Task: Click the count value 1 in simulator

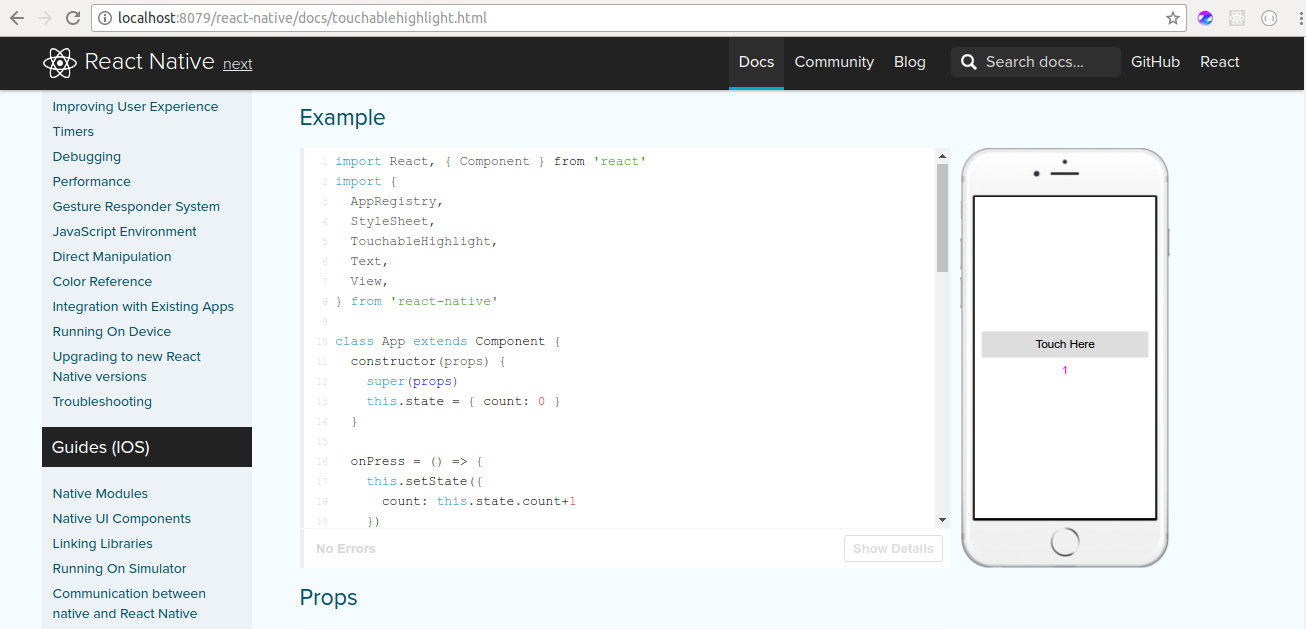Action: point(1065,371)
